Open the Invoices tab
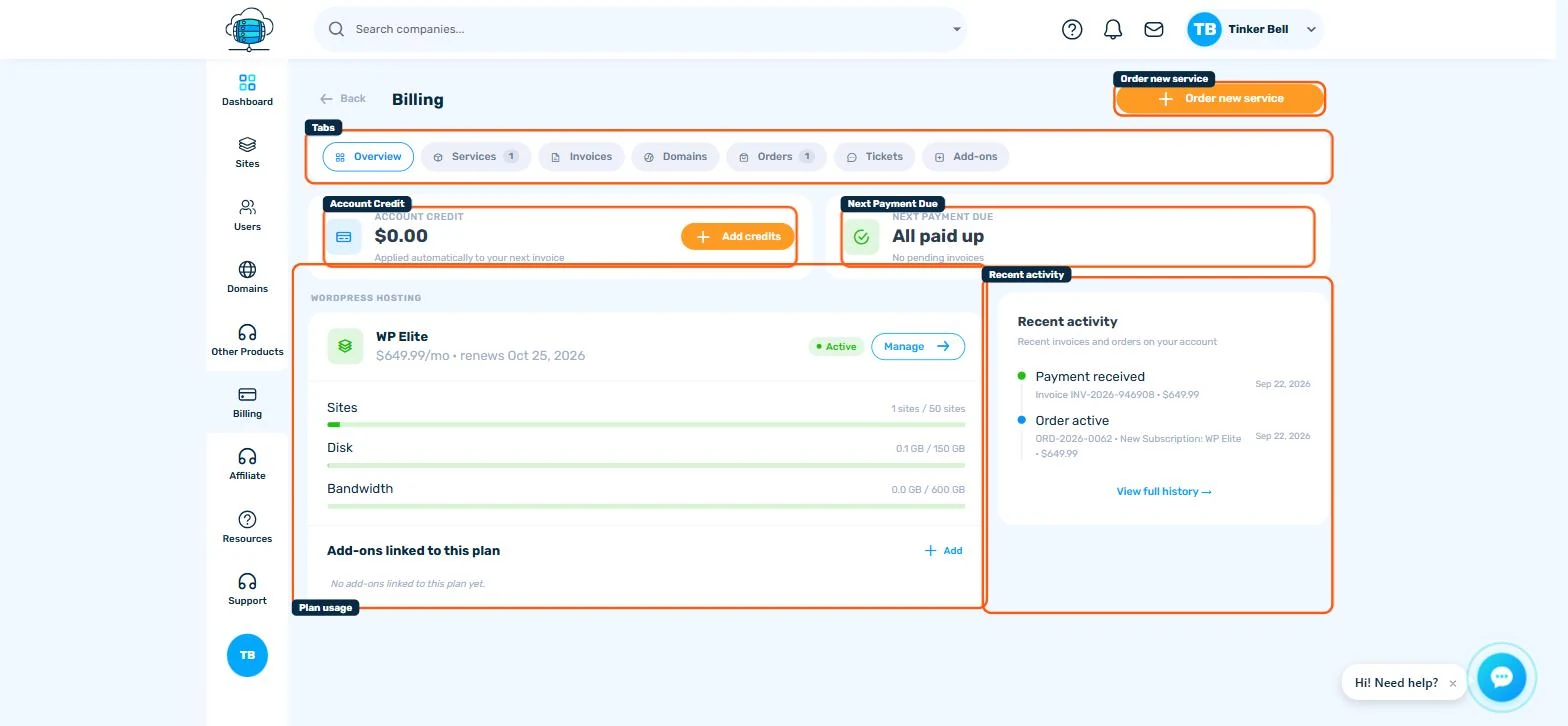Screen dimensions: 1568x726 coord(582,156)
